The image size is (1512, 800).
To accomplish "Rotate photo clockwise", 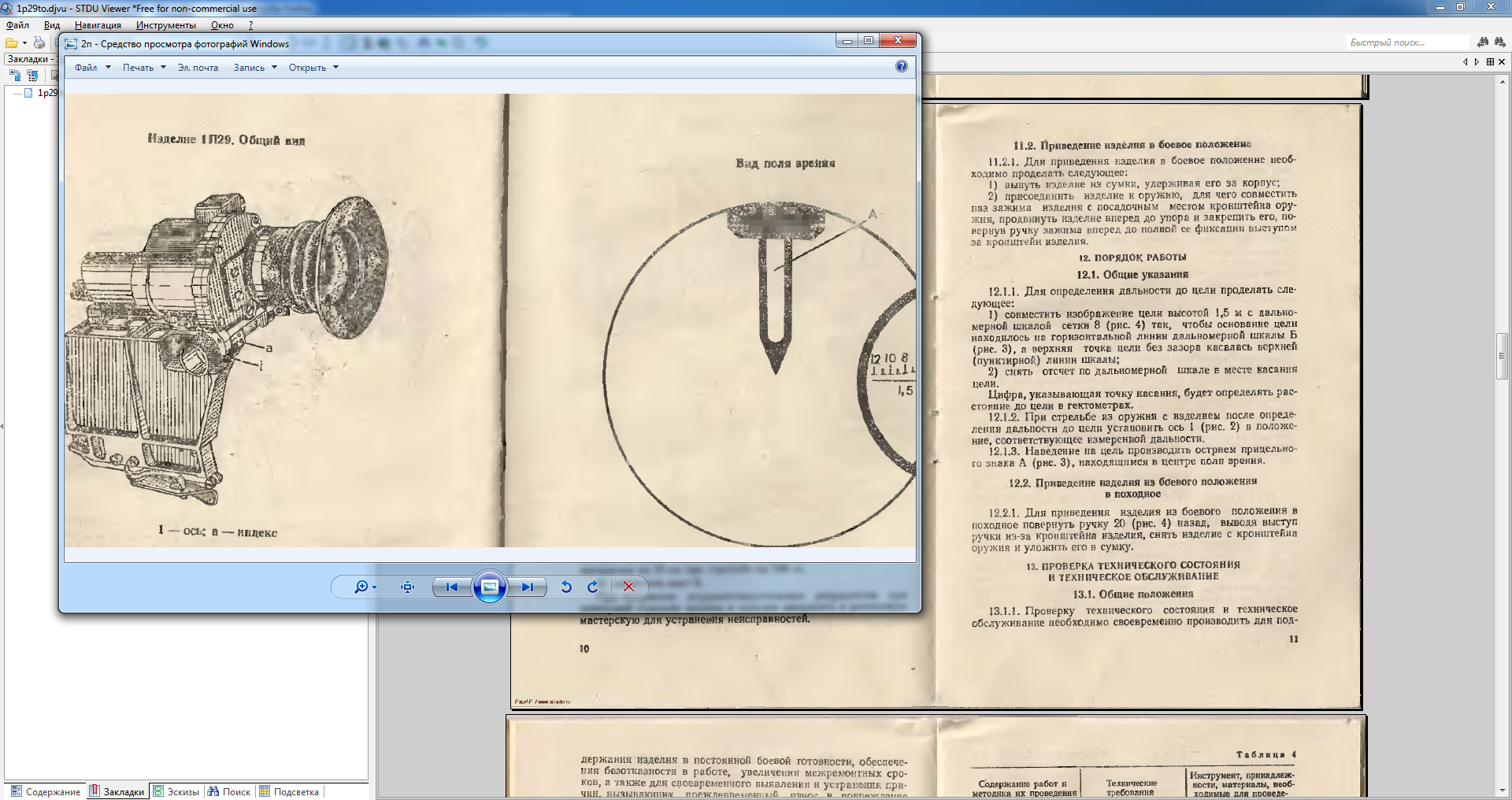I will coord(593,587).
